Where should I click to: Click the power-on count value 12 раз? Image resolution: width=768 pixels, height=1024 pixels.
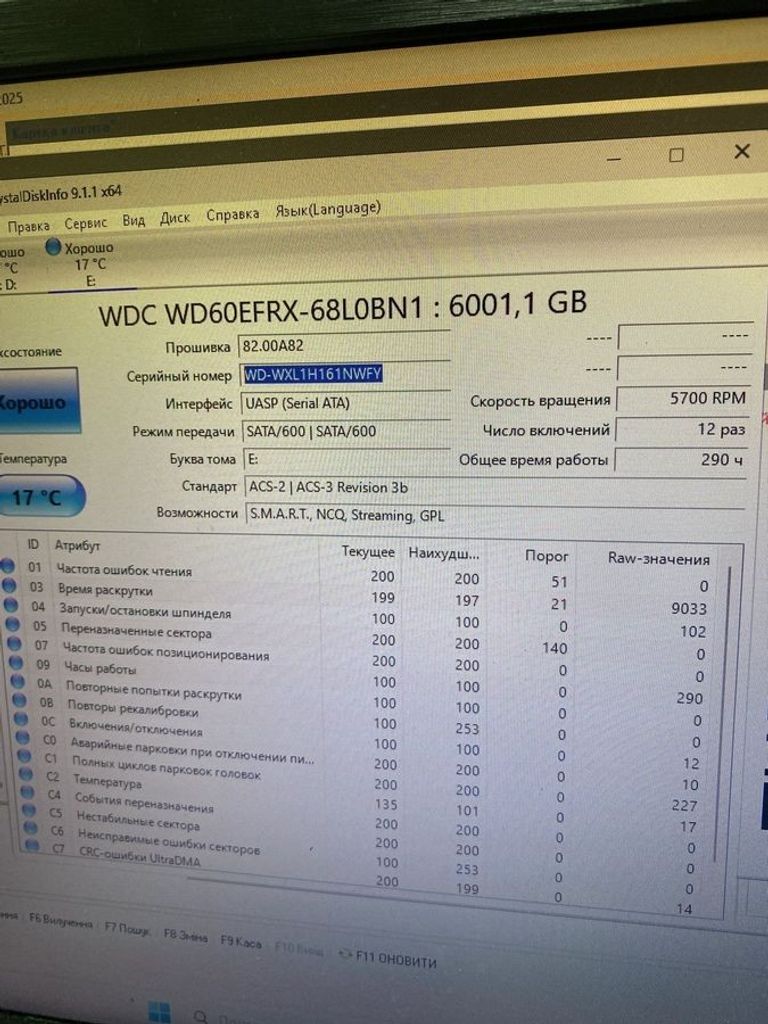click(x=682, y=429)
